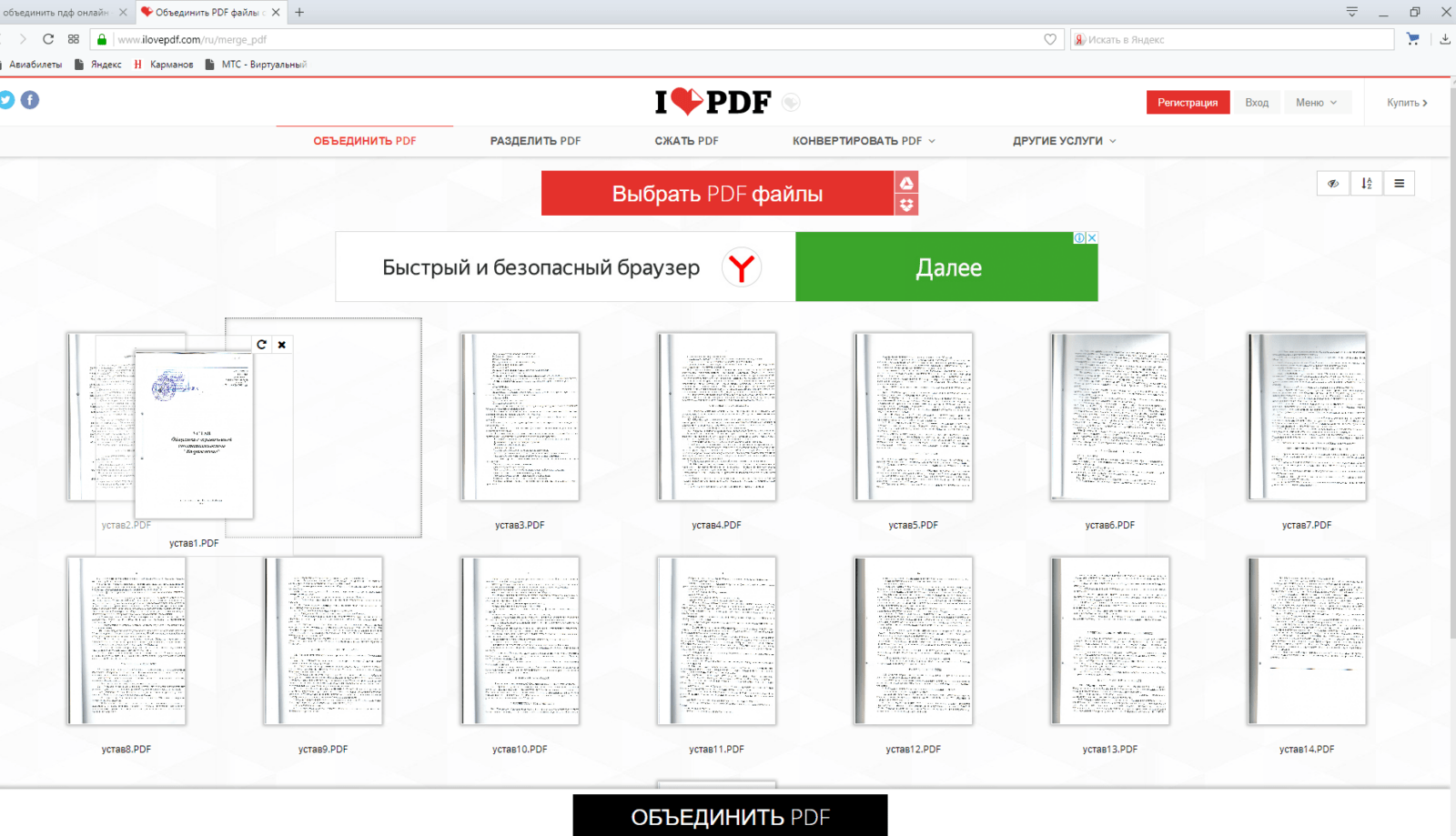The width and height of the screenshot is (1456, 836).
Task: Click the Выбрать PDF файлы button
Action: pyautogui.click(x=717, y=193)
